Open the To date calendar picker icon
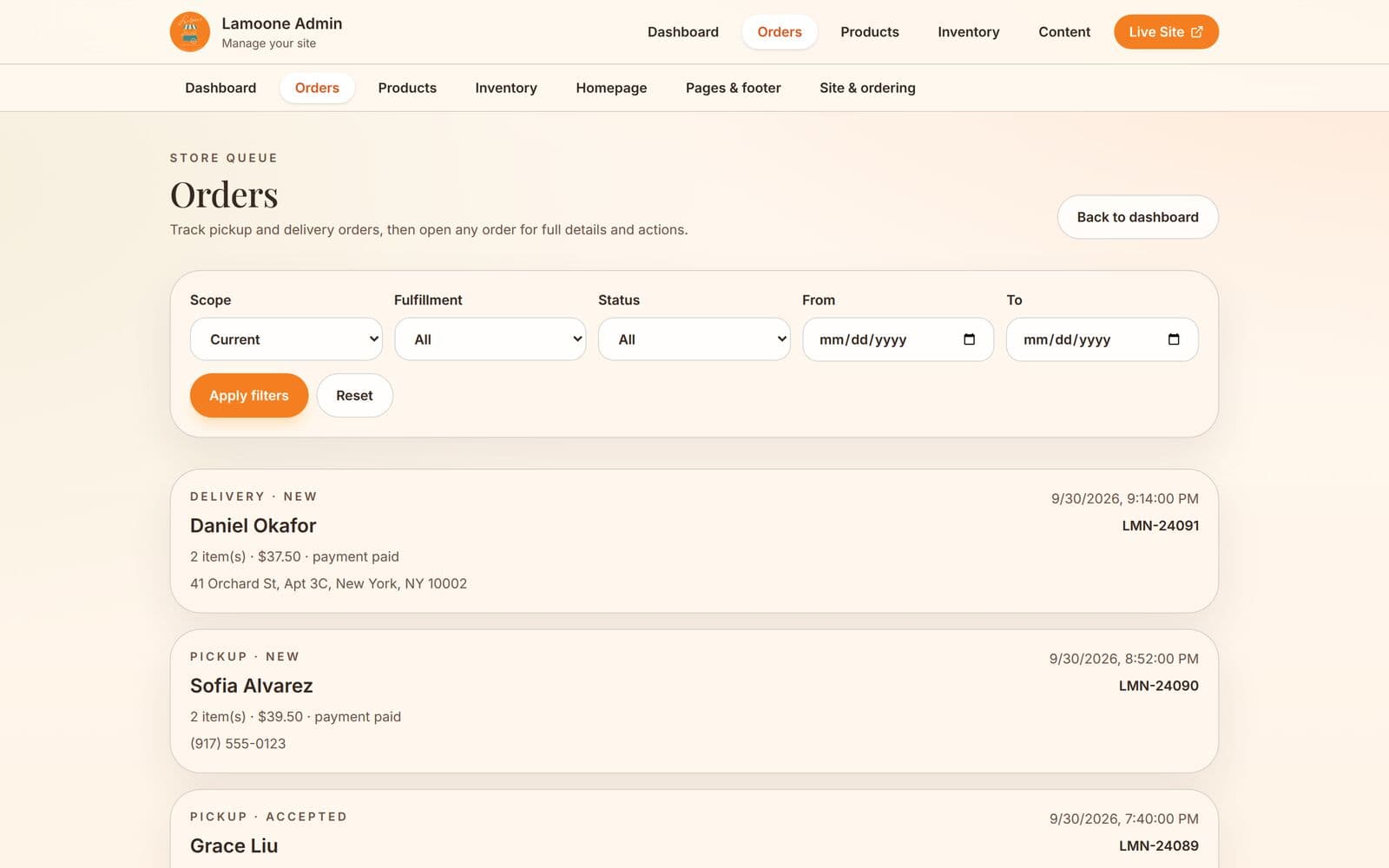1389x868 pixels. pos(1174,339)
